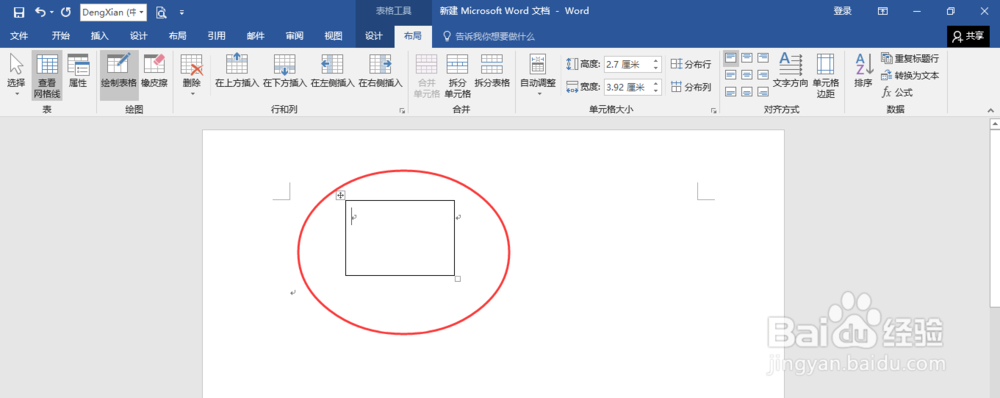Toggle 查看网格线 gridlines view
The width and height of the screenshot is (1000, 398).
47,75
